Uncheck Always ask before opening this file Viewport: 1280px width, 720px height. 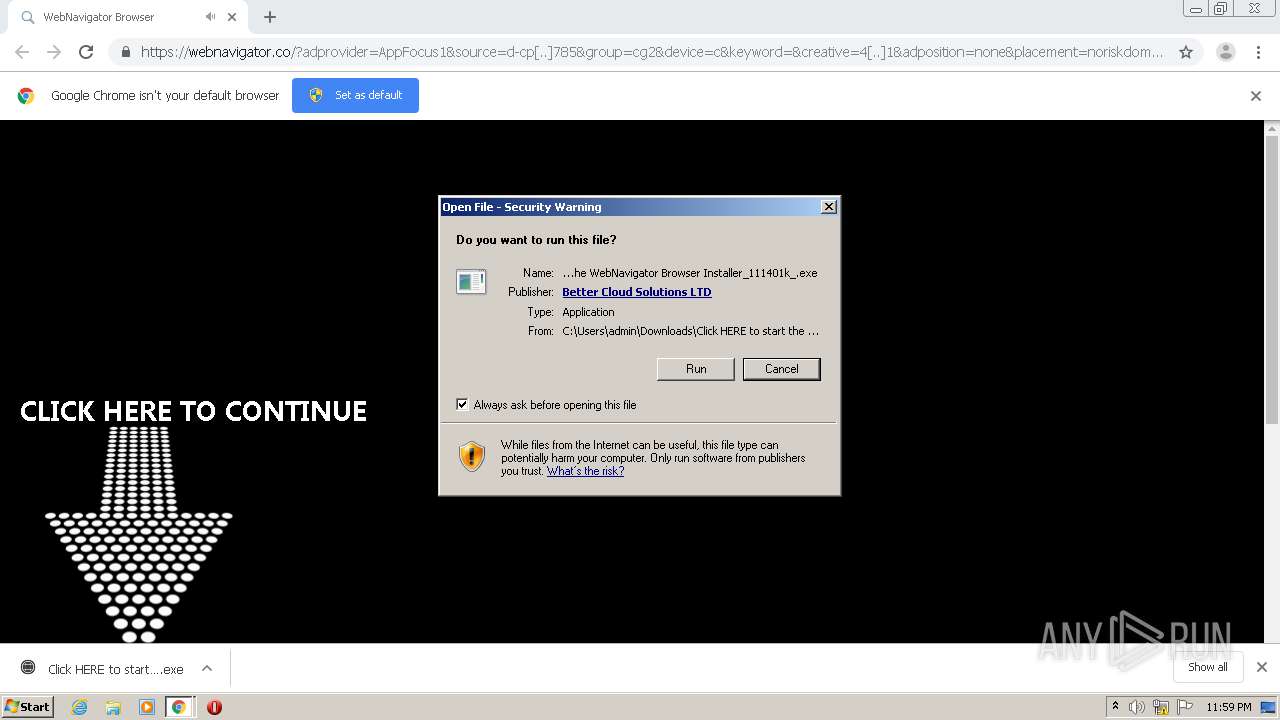click(x=462, y=405)
